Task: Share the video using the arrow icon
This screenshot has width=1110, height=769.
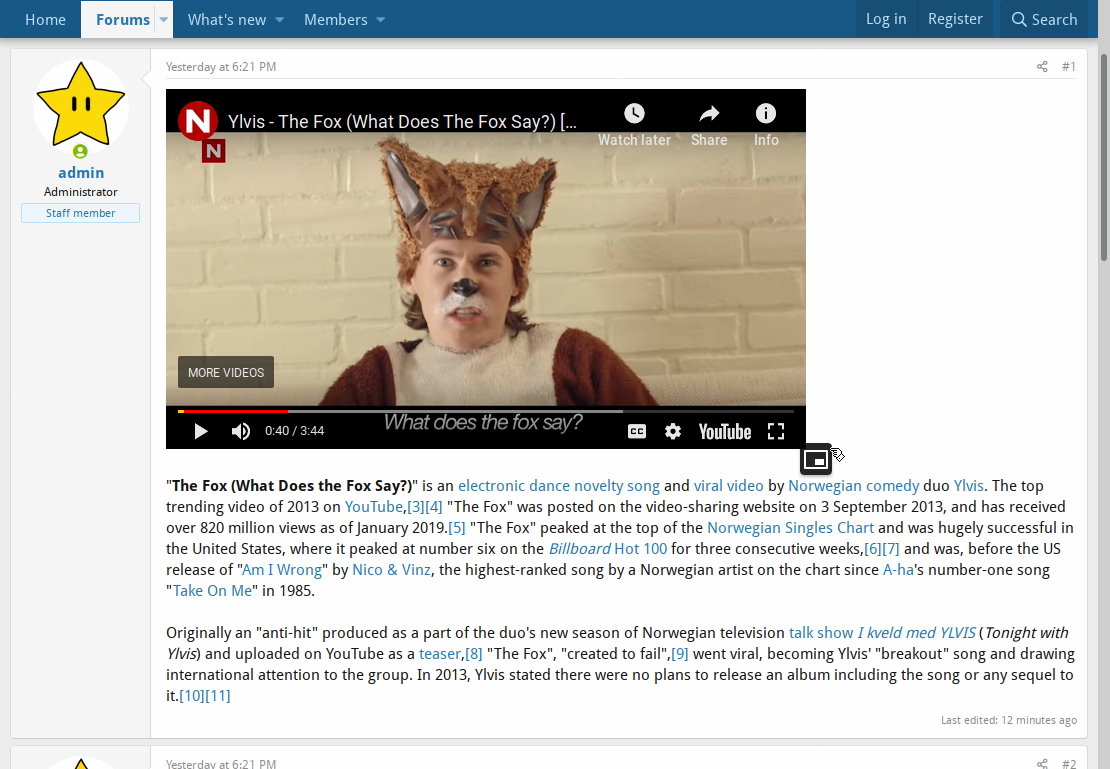Action: [709, 113]
